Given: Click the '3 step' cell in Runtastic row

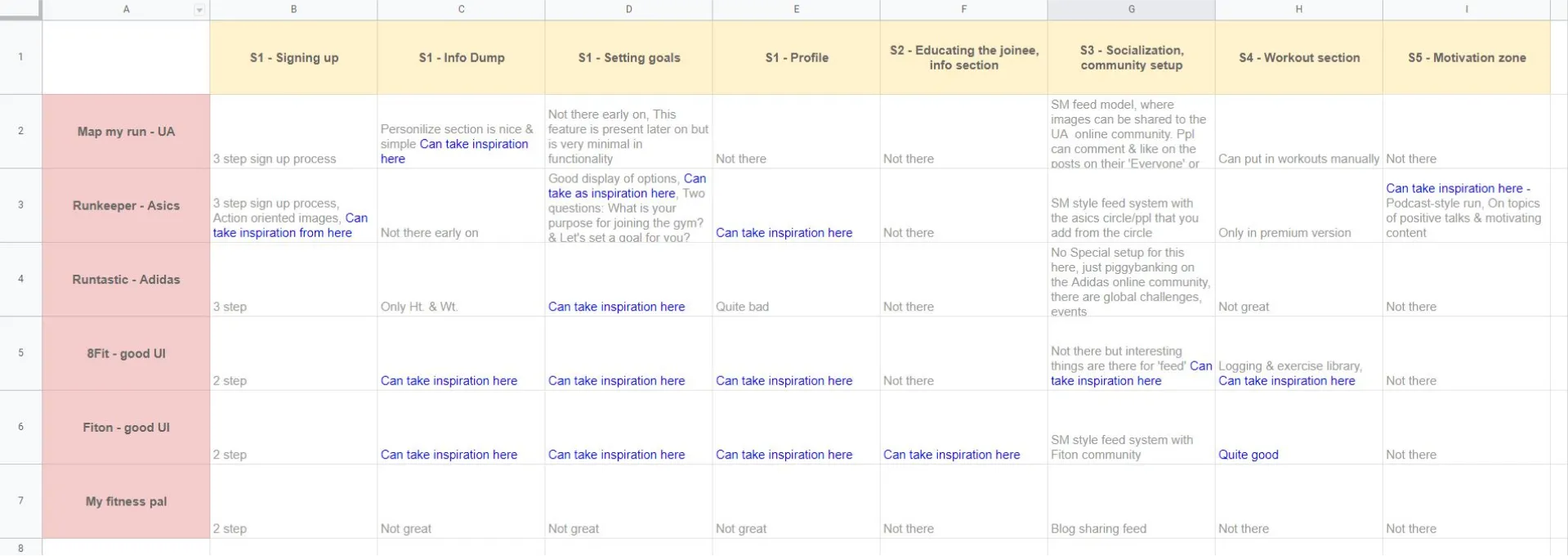Looking at the screenshot, I should point(293,280).
